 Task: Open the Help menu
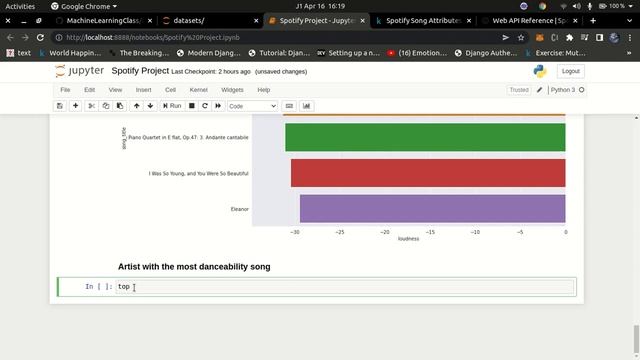(263, 90)
